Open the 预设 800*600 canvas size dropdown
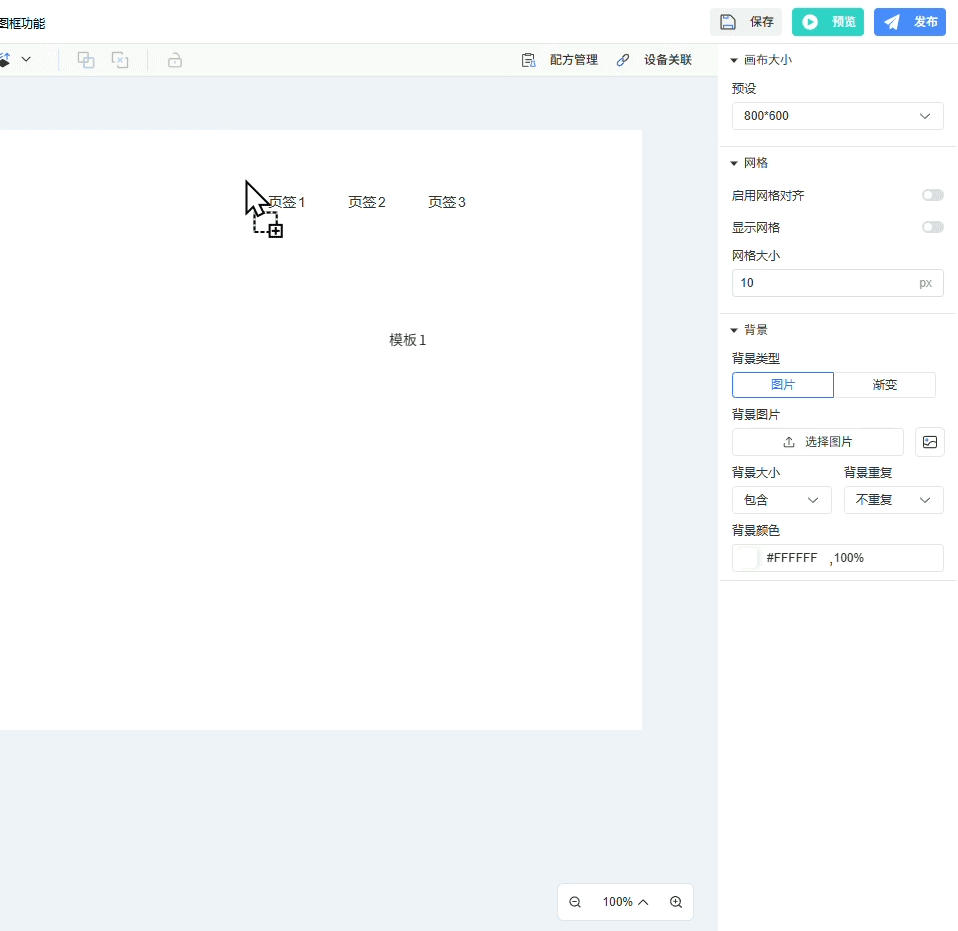 click(837, 116)
